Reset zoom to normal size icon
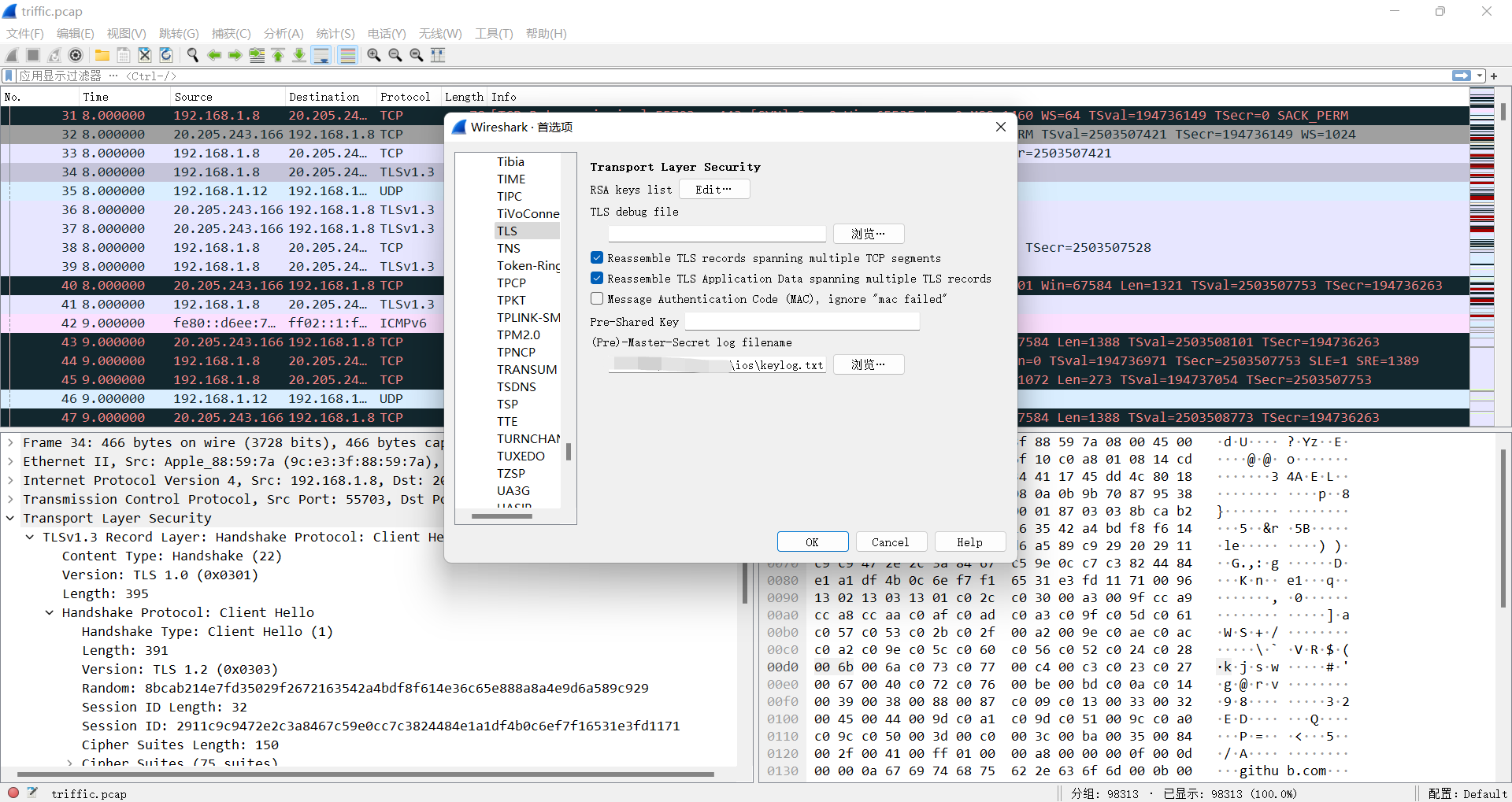Image resolution: width=1512 pixels, height=802 pixels. [417, 55]
